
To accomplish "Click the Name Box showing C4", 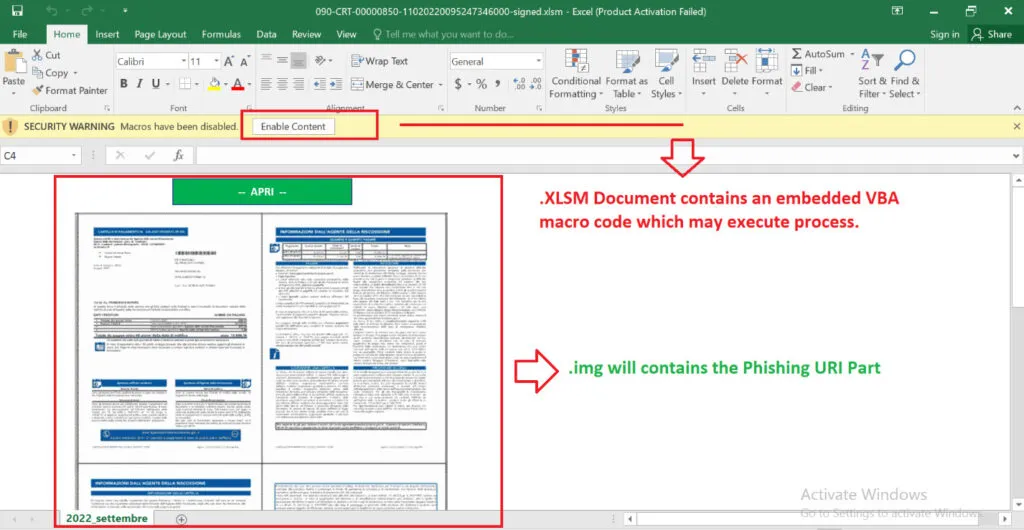I will (40, 155).
